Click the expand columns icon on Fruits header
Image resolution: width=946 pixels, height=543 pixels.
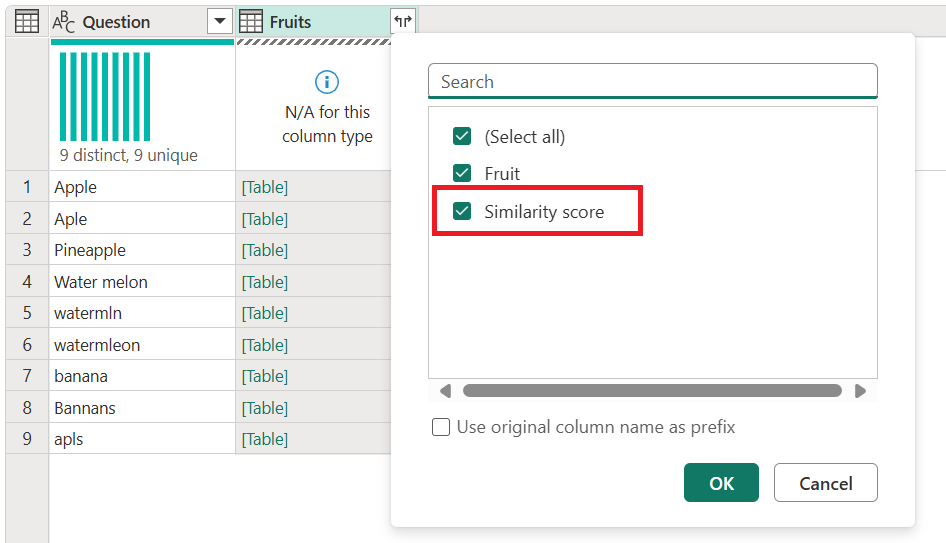point(403,22)
